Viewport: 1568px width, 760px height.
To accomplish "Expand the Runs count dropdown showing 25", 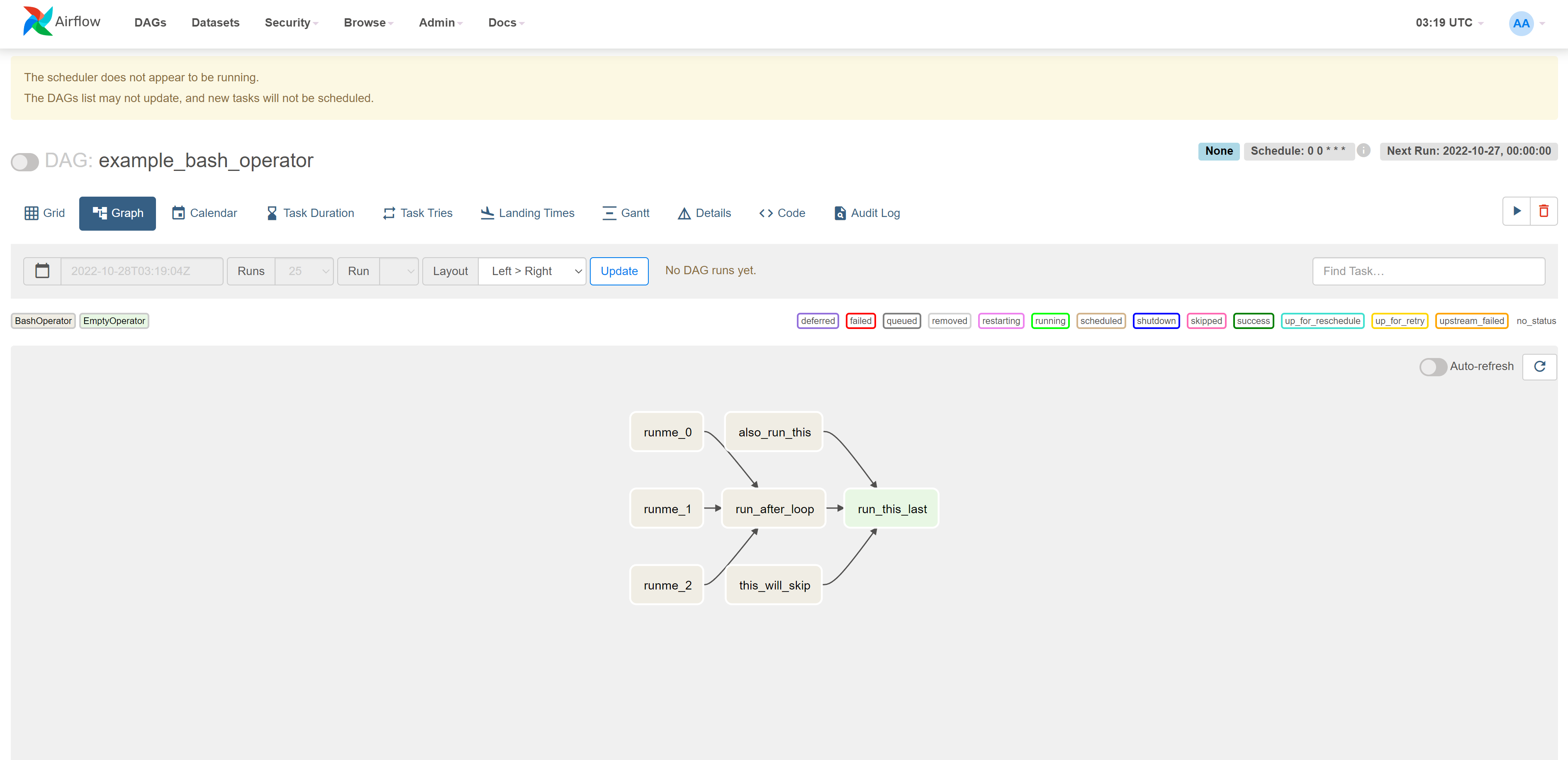I will [x=304, y=271].
